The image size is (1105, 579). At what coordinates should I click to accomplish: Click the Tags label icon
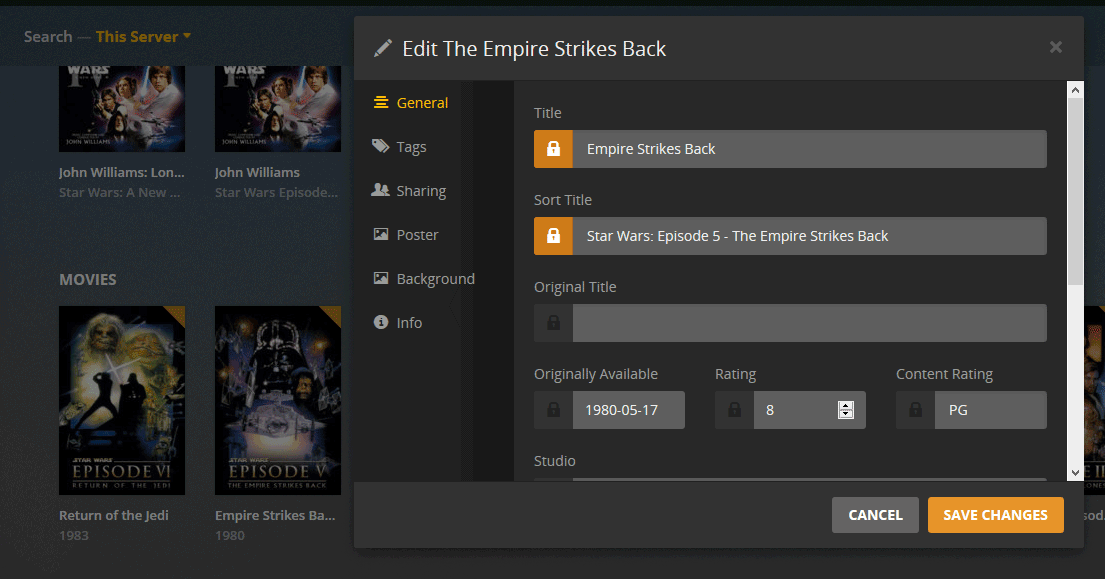(x=381, y=146)
